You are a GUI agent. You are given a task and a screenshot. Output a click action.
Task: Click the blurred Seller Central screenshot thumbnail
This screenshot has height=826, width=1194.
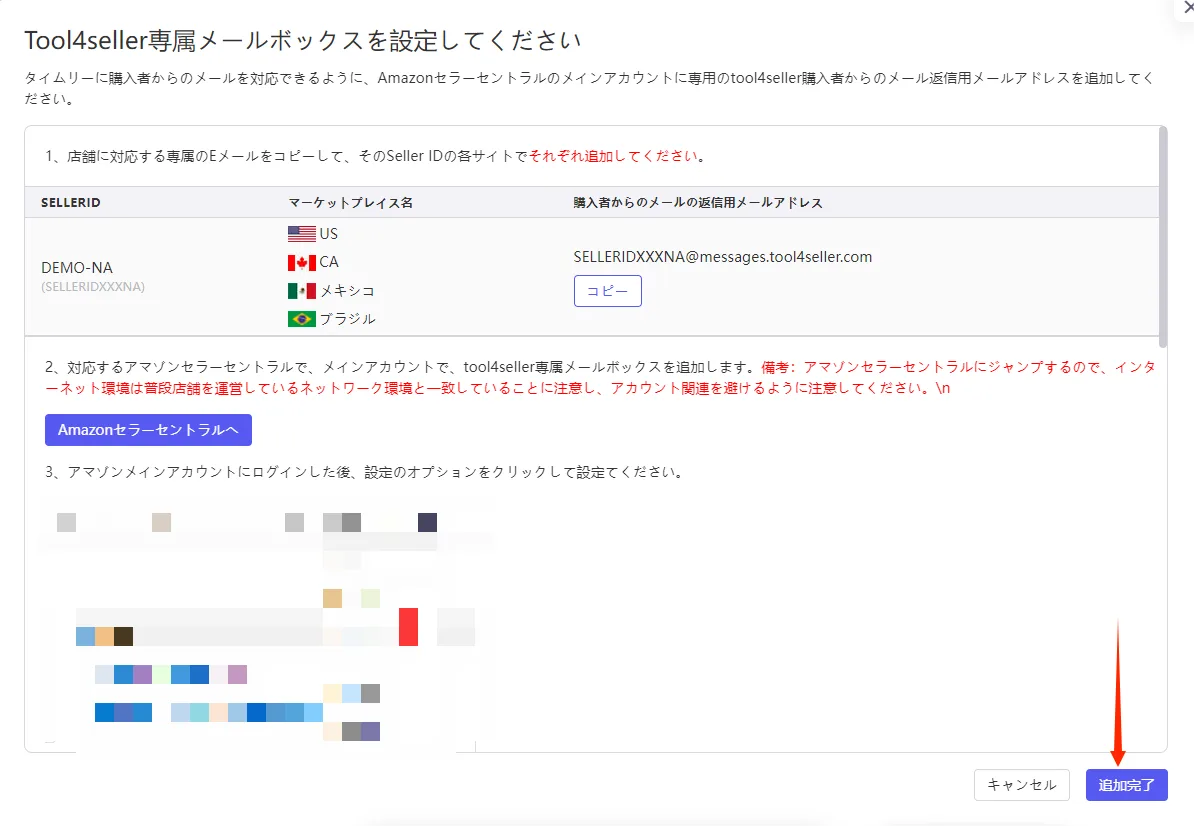(x=267, y=628)
